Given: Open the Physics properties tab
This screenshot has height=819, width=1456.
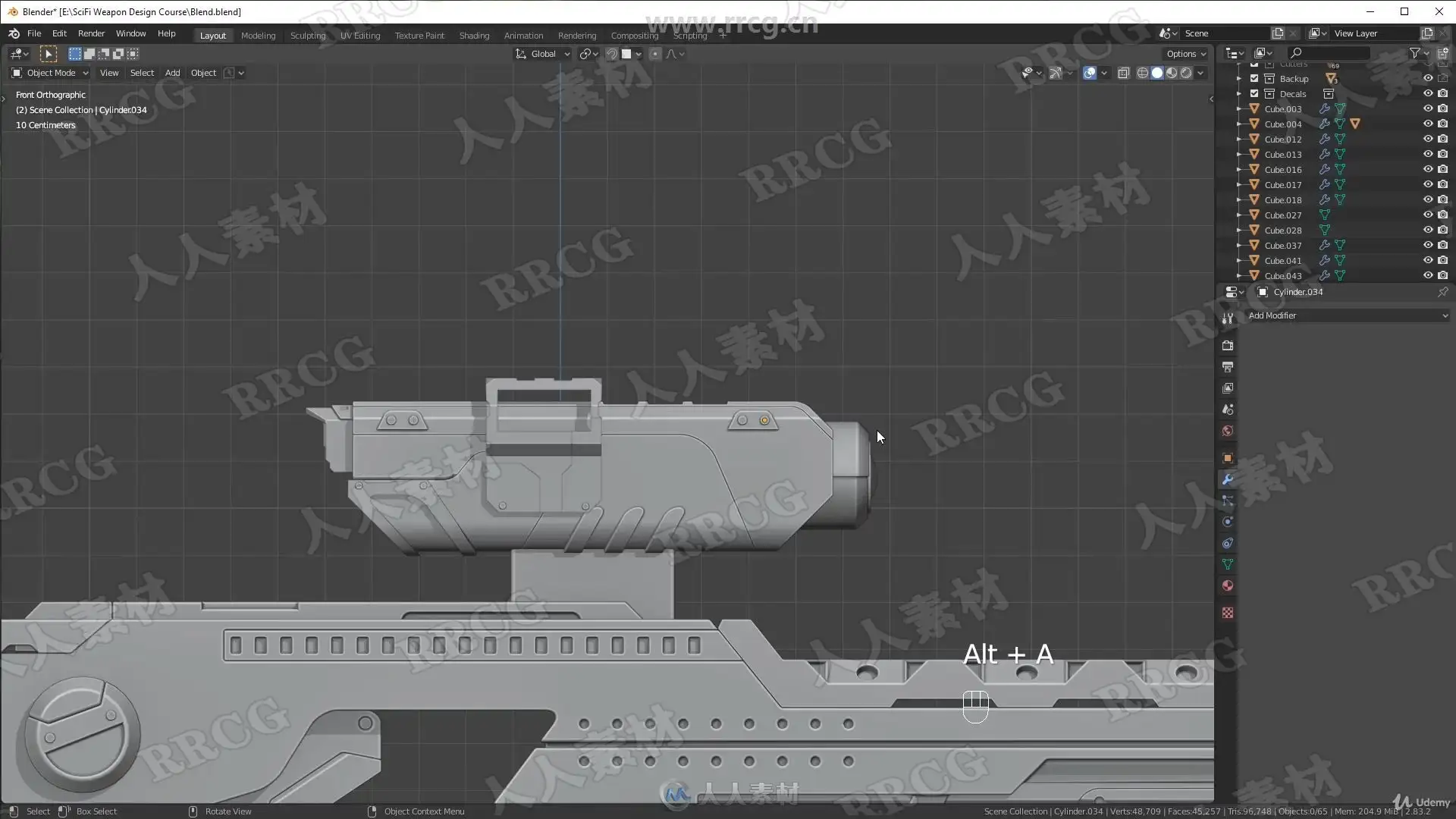Looking at the screenshot, I should click(1228, 522).
